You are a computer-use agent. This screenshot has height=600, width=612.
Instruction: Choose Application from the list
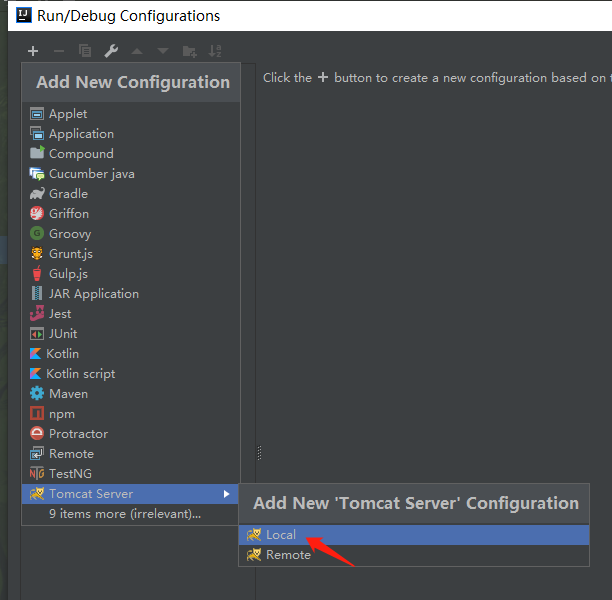coord(131,134)
